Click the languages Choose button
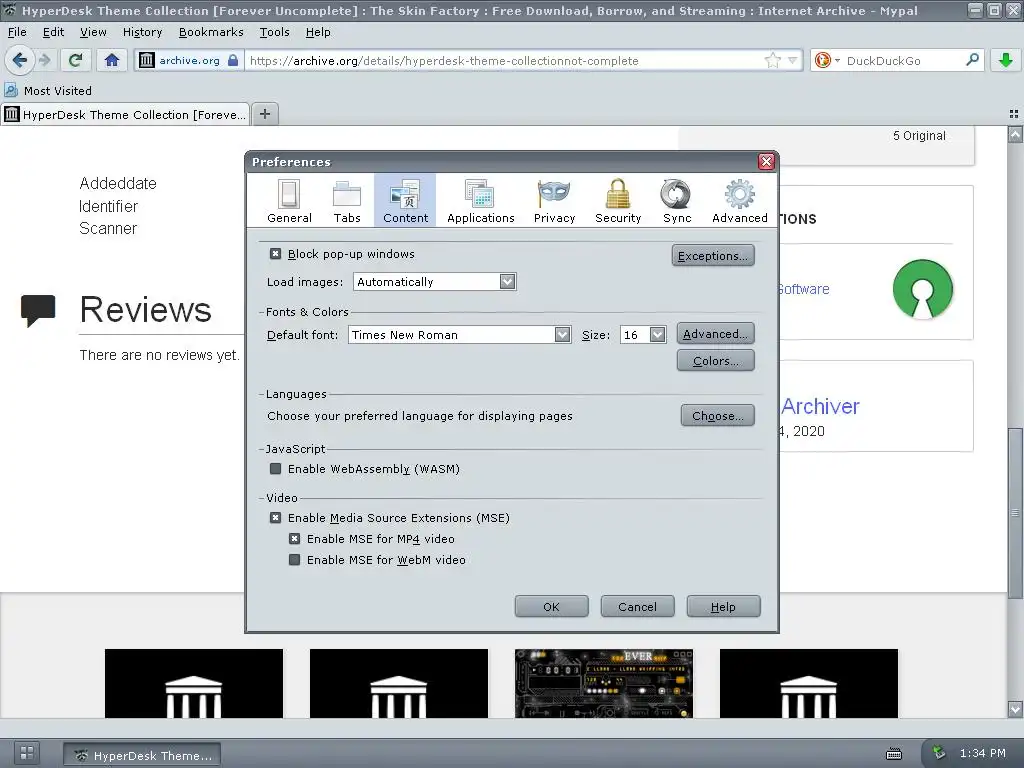Screen dimensions: 1024x768 point(717,415)
